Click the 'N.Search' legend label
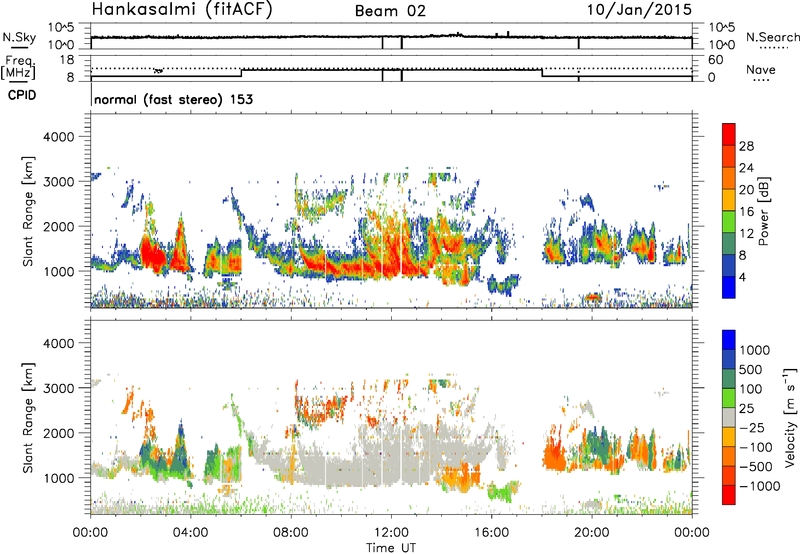 pos(772,37)
